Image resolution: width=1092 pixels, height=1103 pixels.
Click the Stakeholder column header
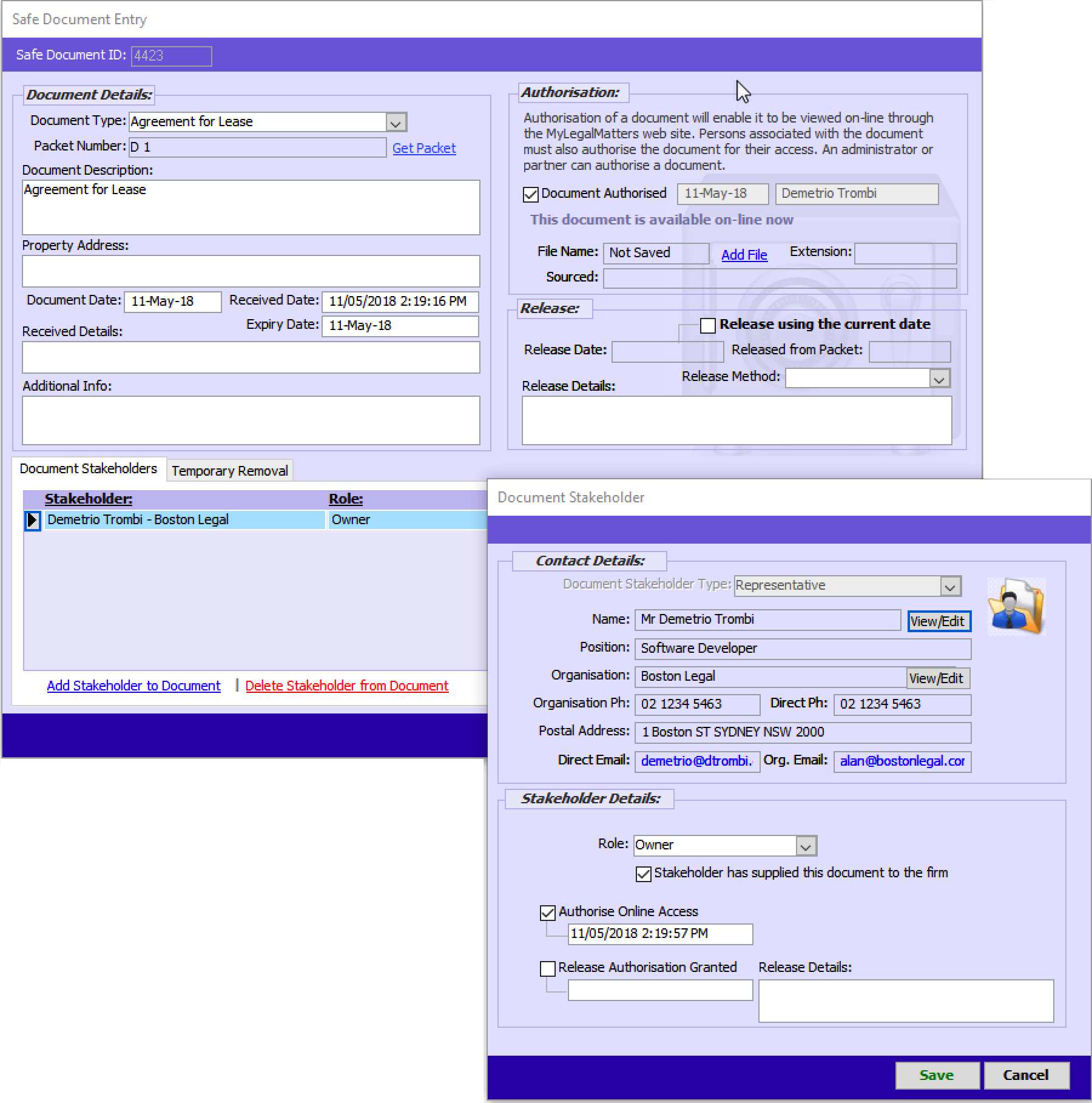coord(89,499)
